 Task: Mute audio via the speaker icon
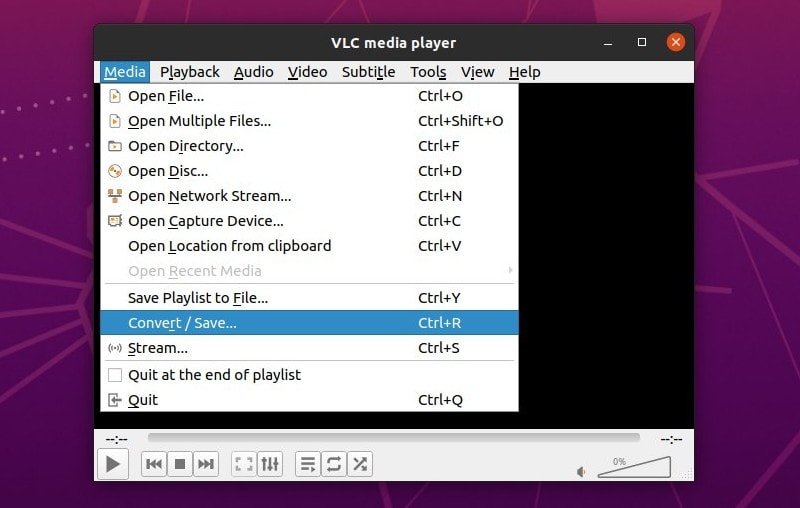click(x=581, y=472)
